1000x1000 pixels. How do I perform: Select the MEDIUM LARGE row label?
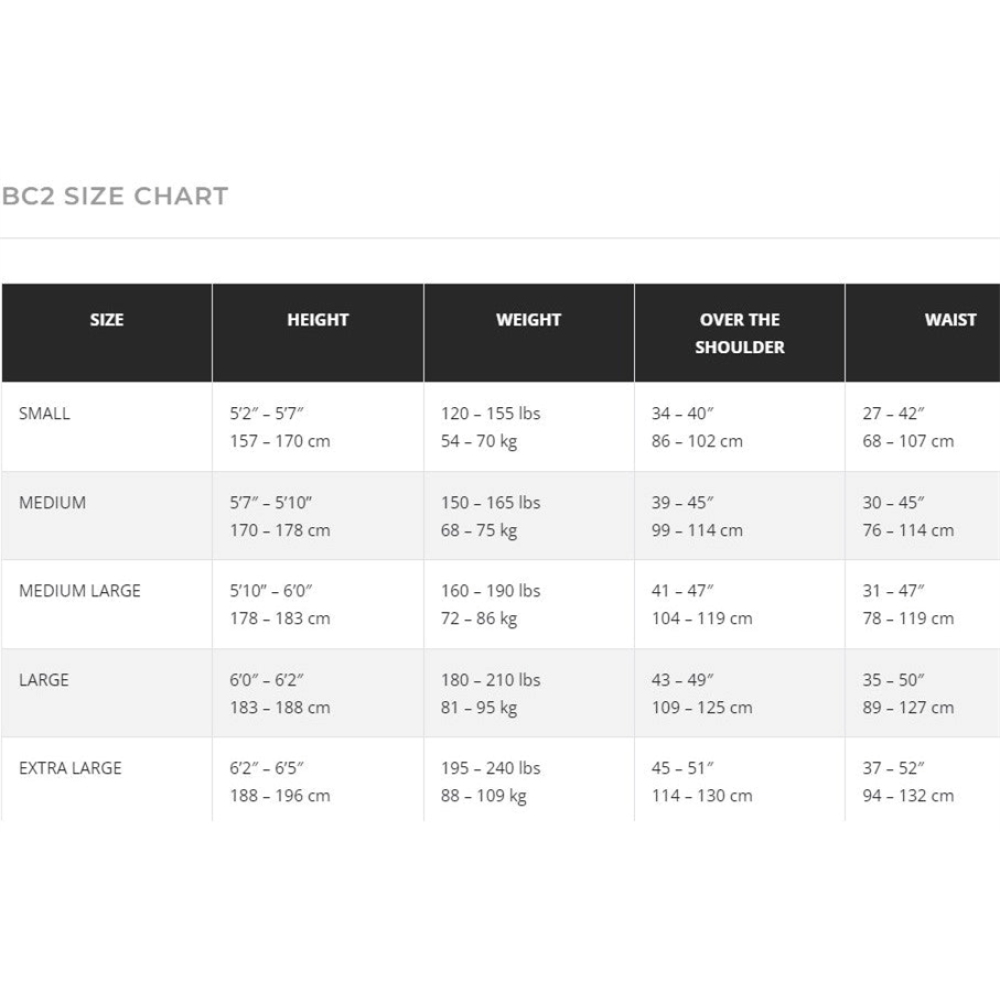click(80, 591)
